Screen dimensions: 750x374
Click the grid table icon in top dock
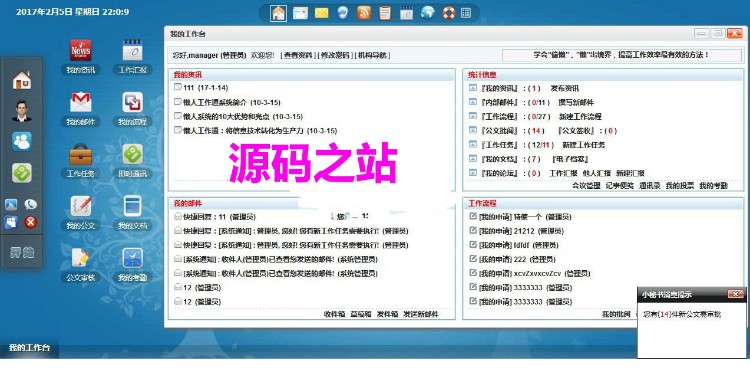[466, 13]
